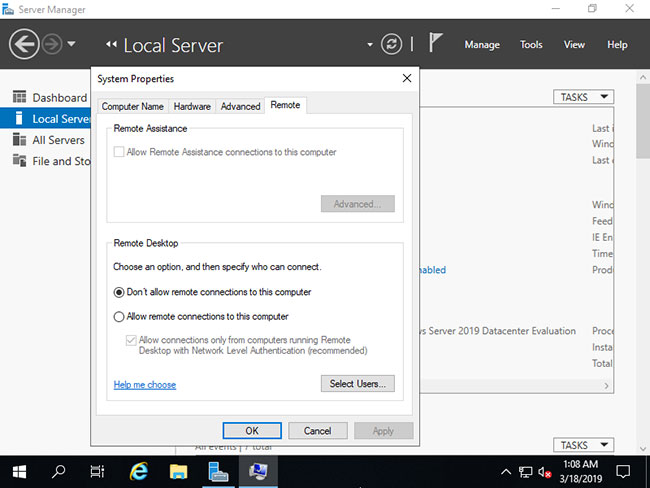The height and width of the screenshot is (488, 650).
Task: Select Don't allow remote connections radio button
Action: (119, 292)
